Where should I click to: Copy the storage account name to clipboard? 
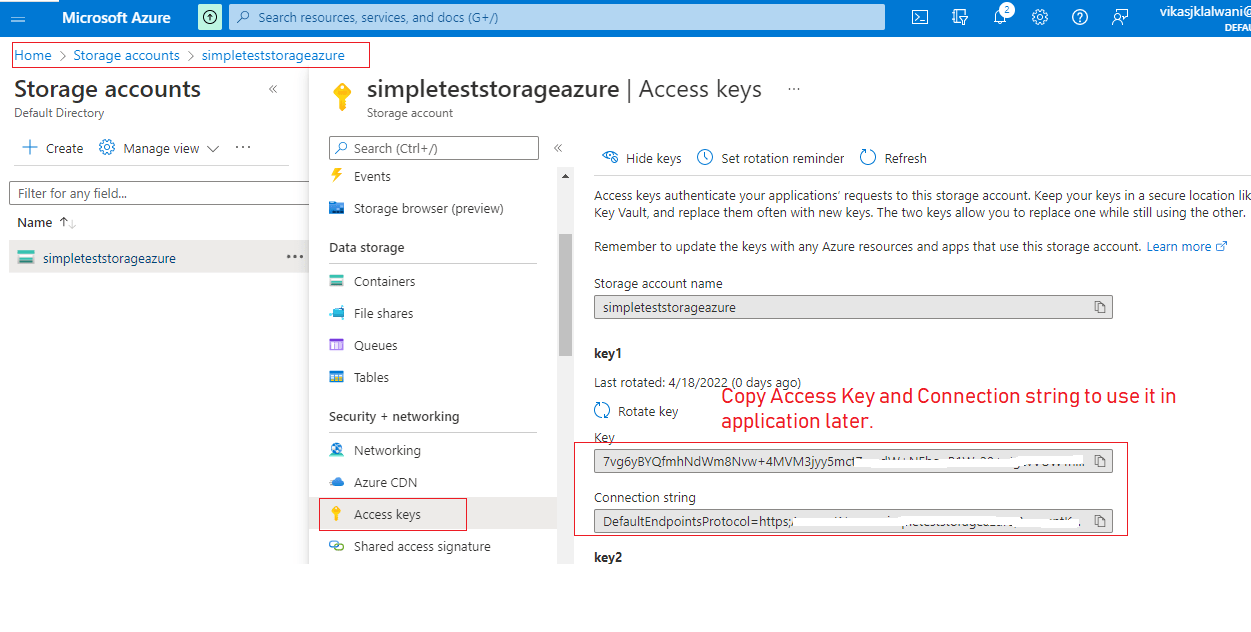1099,307
